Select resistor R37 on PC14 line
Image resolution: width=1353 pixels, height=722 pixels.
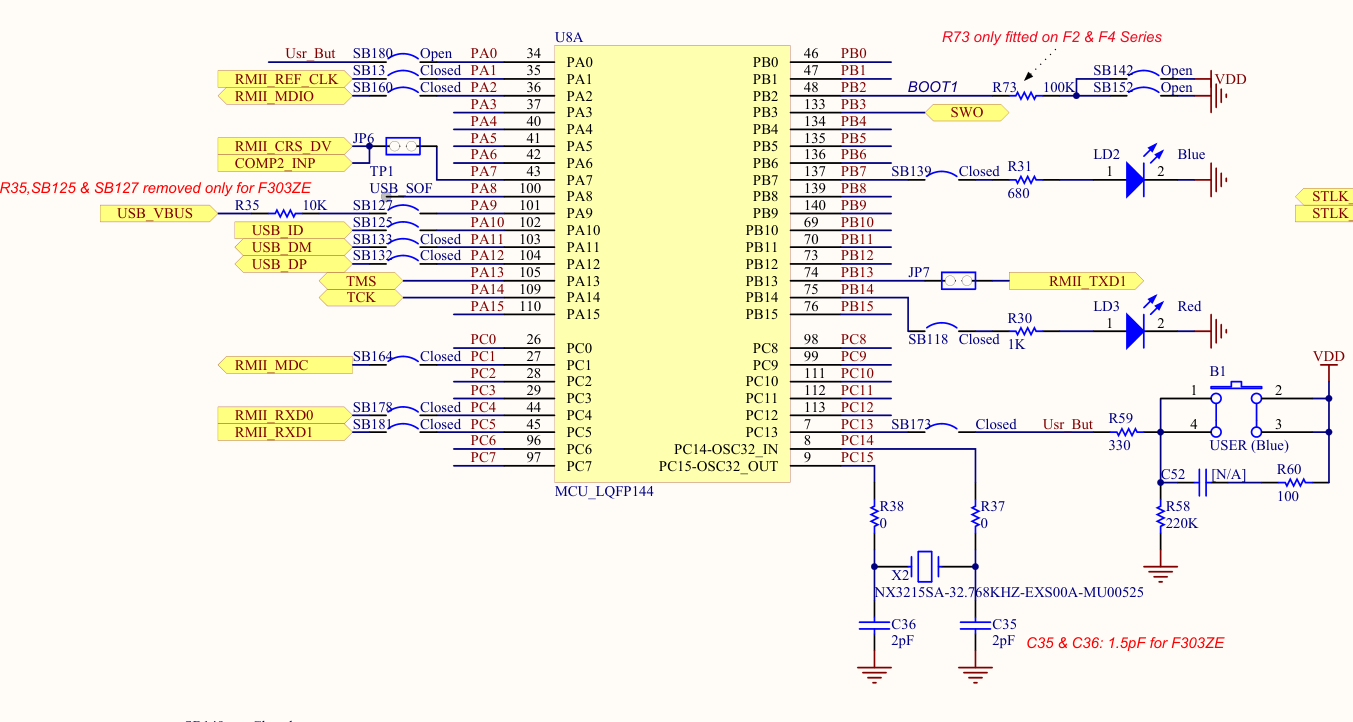click(x=976, y=518)
